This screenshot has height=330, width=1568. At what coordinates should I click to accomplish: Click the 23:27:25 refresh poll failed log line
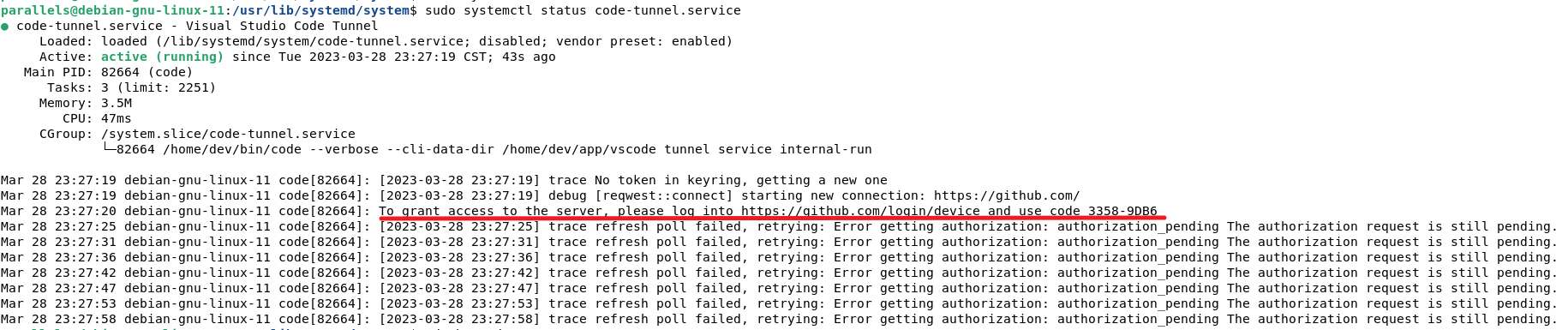pyautogui.click(x=779, y=226)
